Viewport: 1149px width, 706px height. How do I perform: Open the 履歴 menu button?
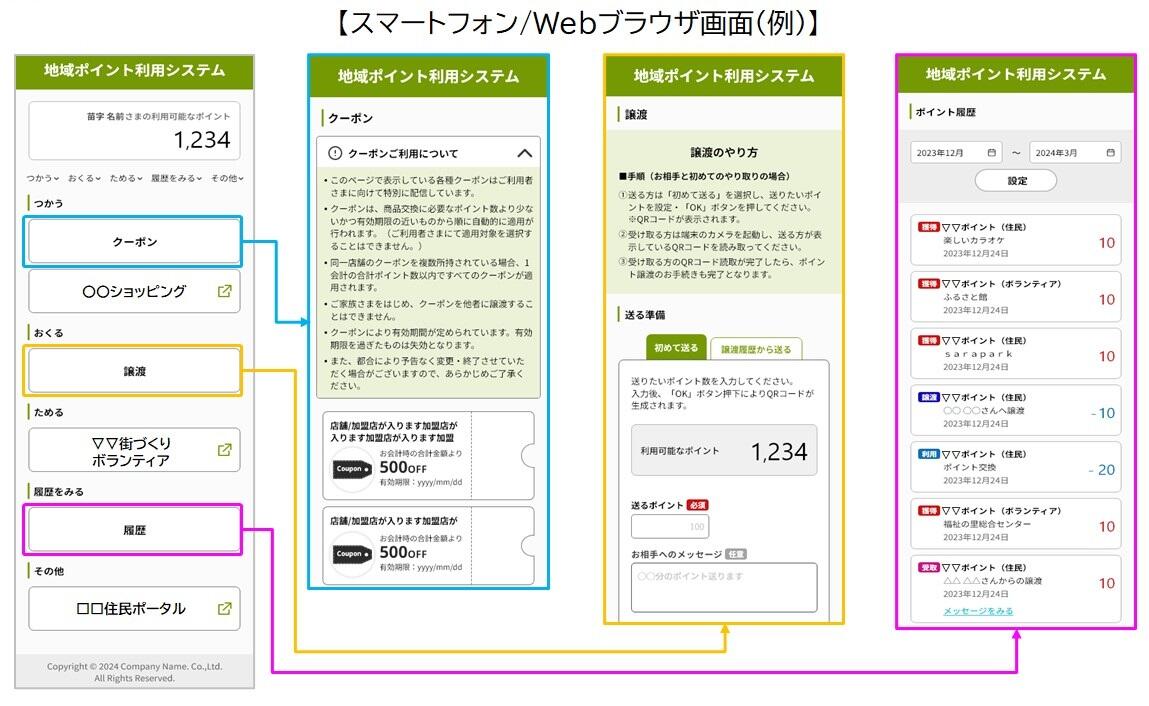(x=134, y=530)
